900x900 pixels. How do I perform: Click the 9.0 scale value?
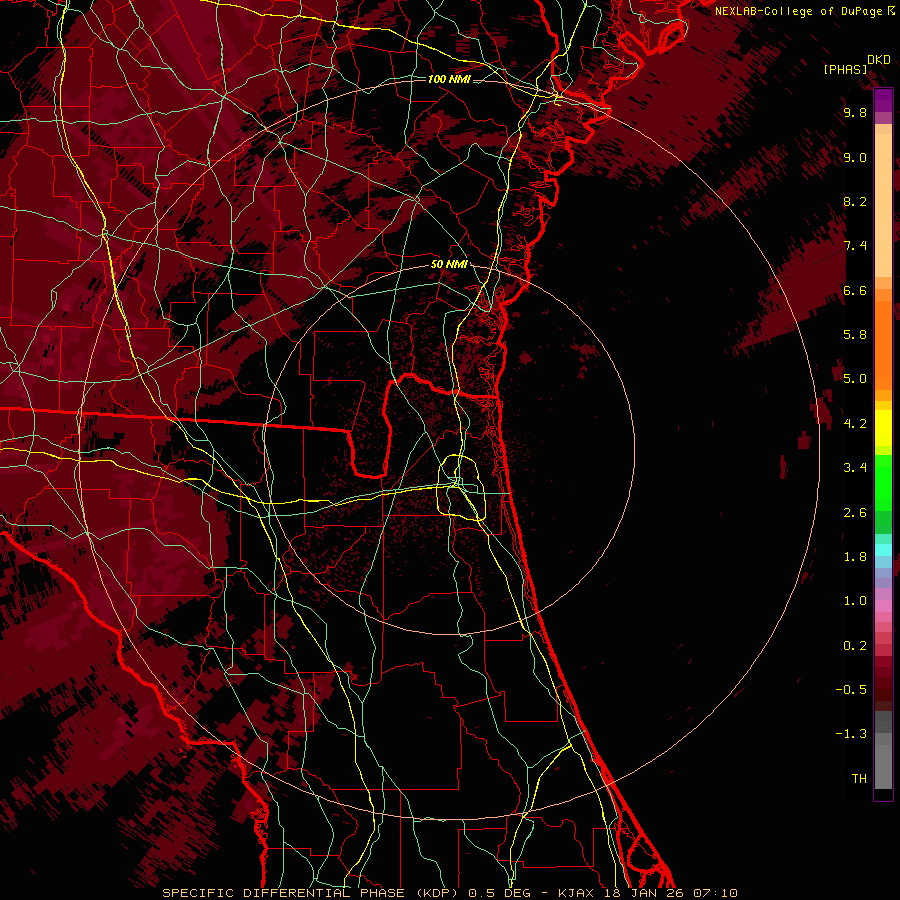pos(855,158)
